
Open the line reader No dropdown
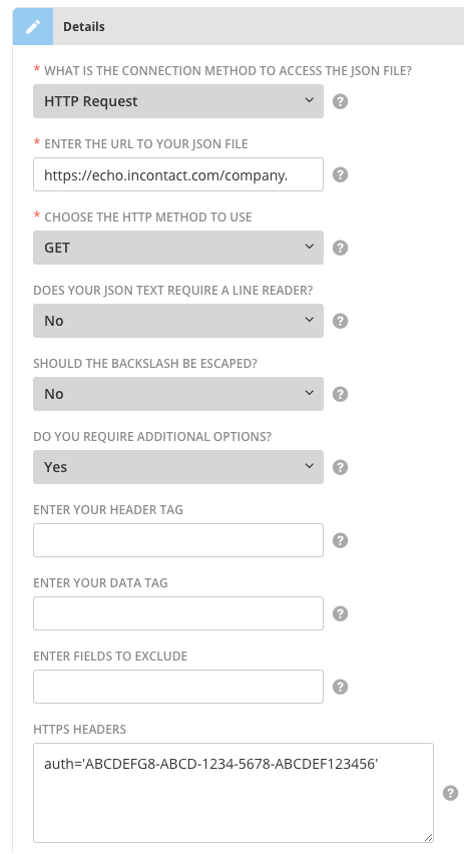tap(178, 320)
